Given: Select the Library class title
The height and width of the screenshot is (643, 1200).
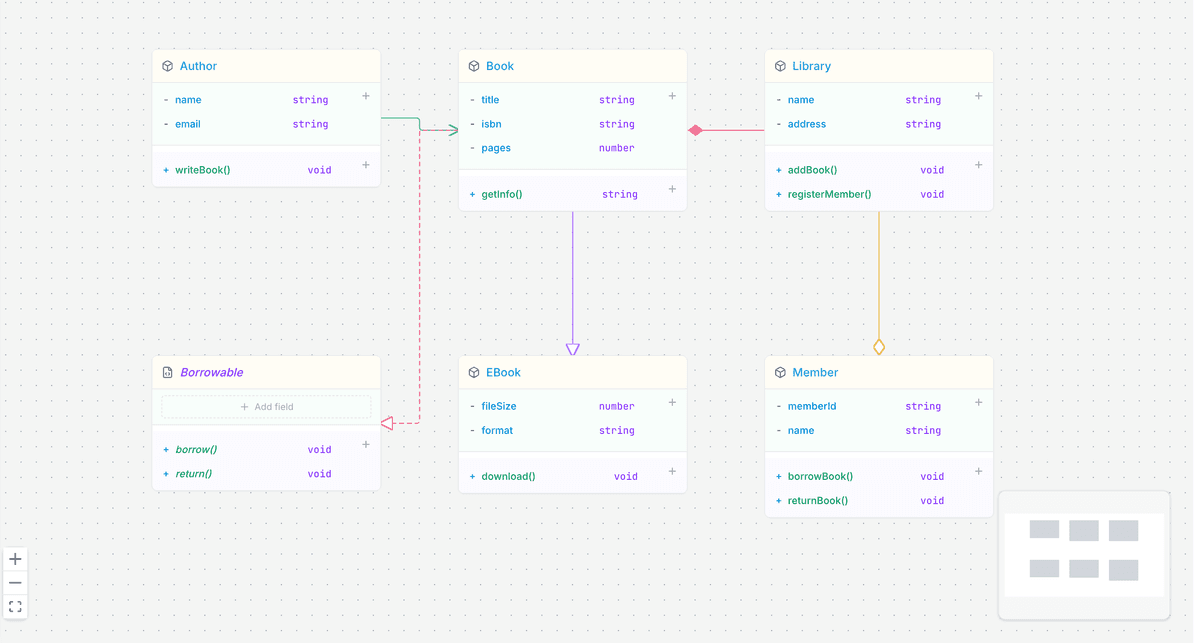Looking at the screenshot, I should 811,66.
